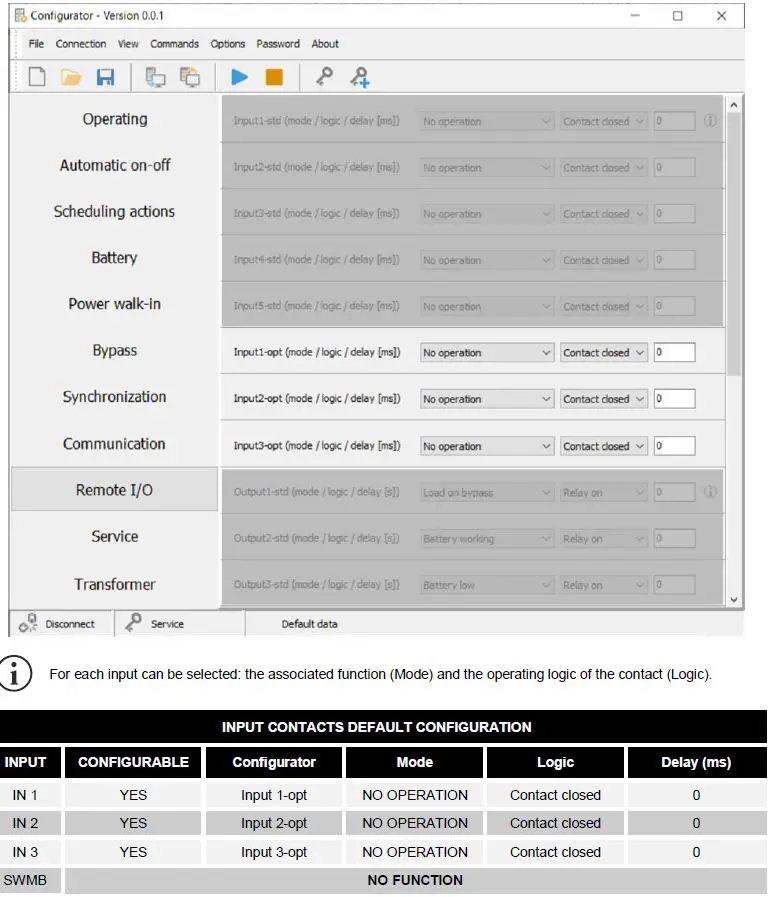
Task: Open the View menu
Action: [128, 43]
